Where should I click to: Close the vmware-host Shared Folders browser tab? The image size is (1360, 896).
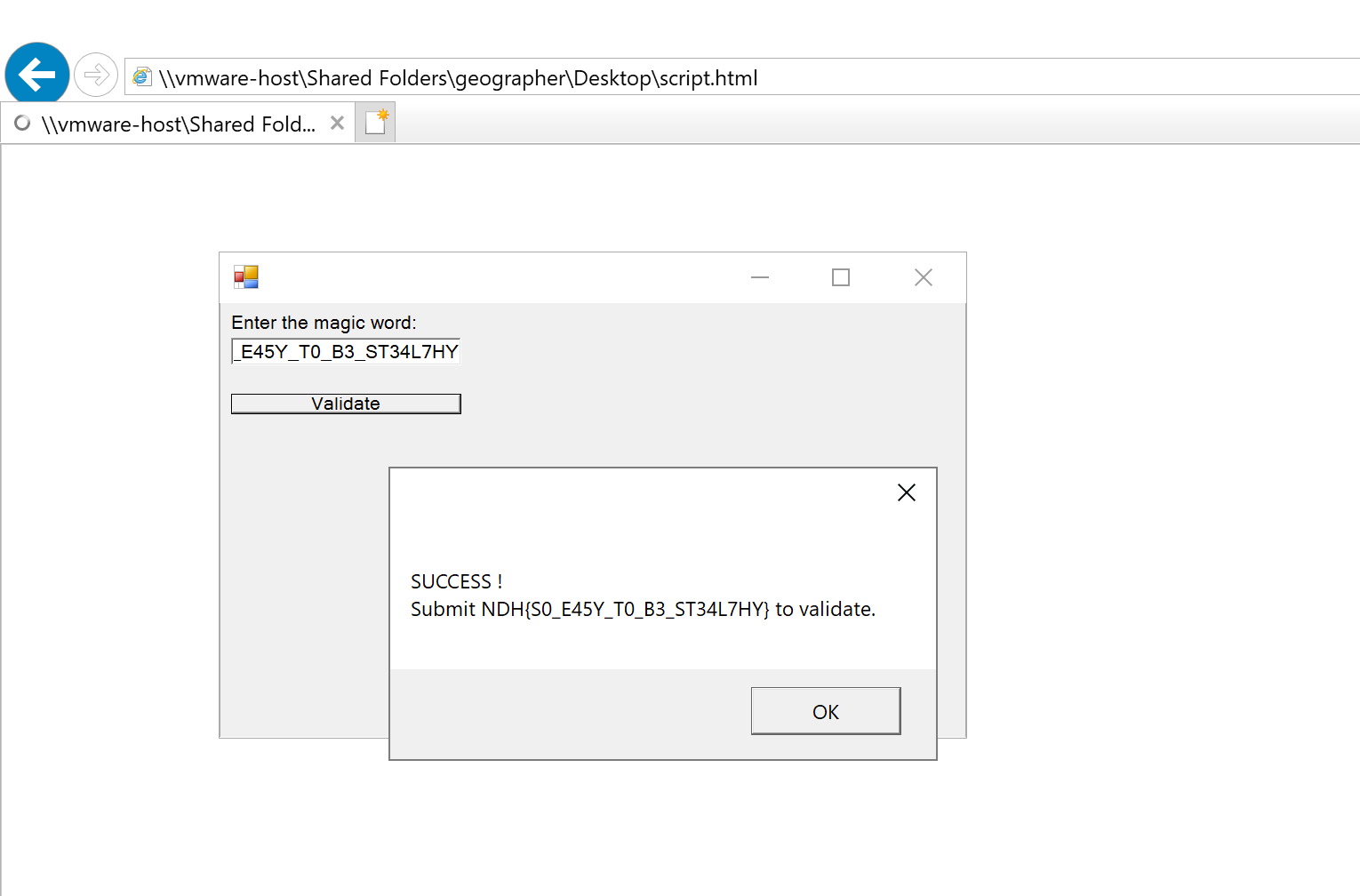(337, 124)
